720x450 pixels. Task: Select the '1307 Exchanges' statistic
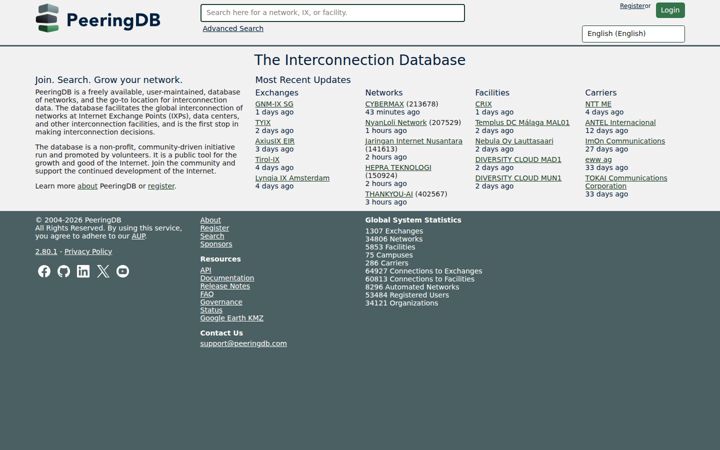tap(394, 231)
